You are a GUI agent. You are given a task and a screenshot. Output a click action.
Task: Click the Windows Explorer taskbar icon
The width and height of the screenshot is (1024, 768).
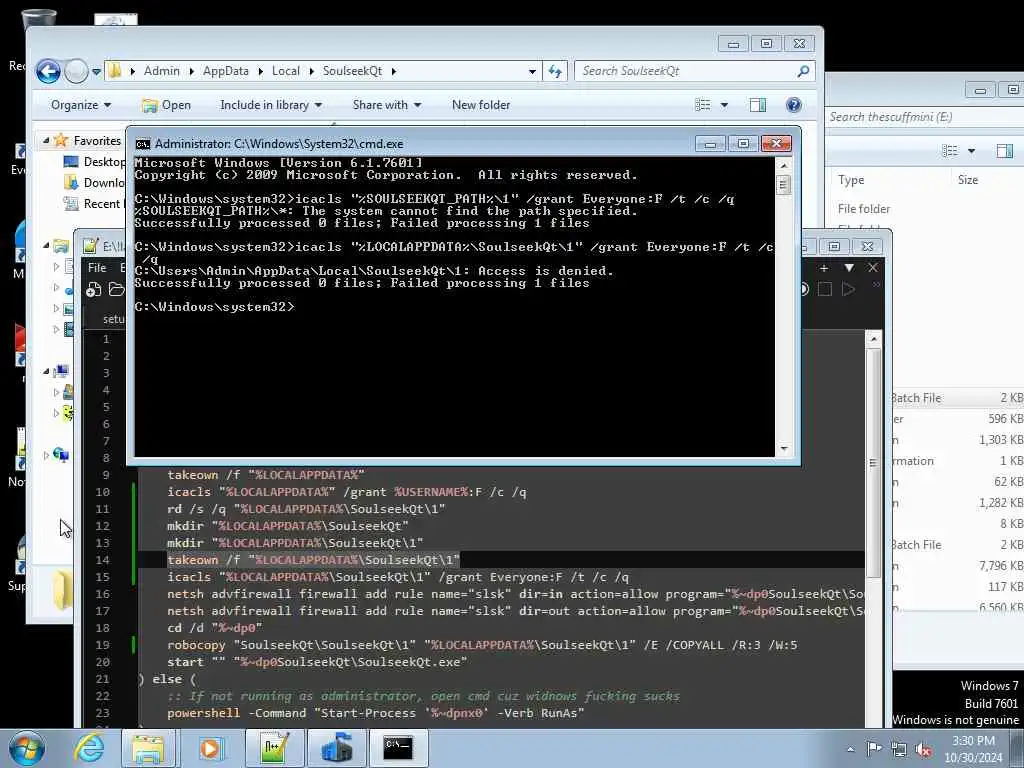coord(148,748)
